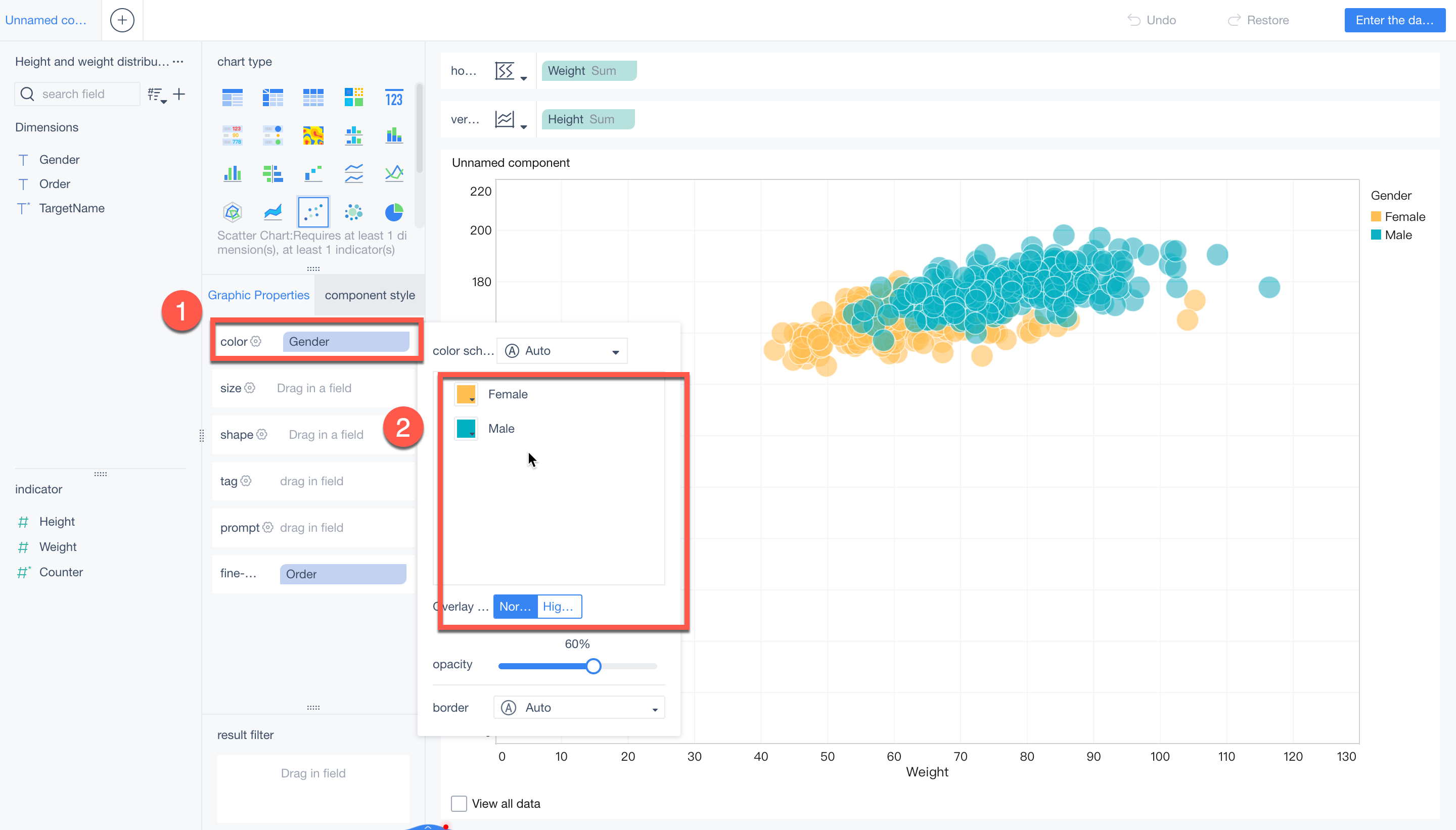Click the plus icon to add a field
The image size is (1456, 830).
click(x=179, y=94)
